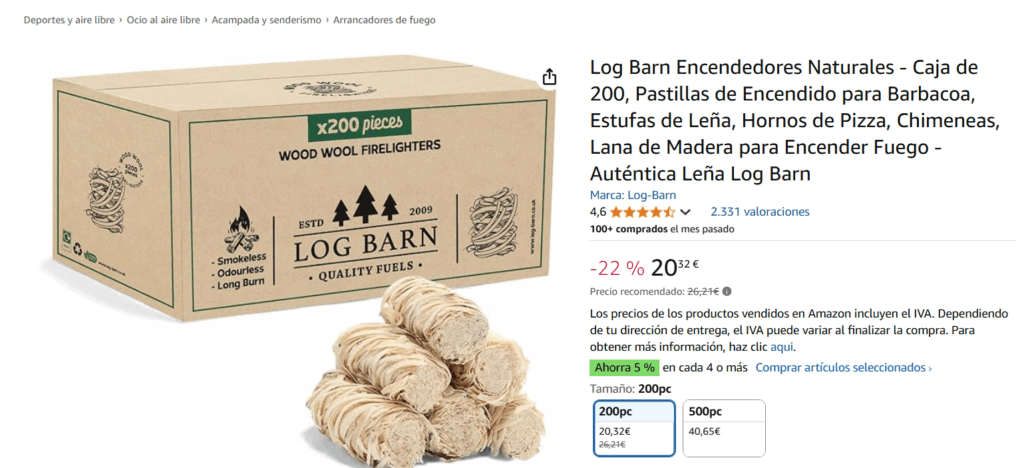The width and height of the screenshot is (1024, 468).
Task: Open the 2.331 valoraciones link
Action: pyautogui.click(x=760, y=211)
